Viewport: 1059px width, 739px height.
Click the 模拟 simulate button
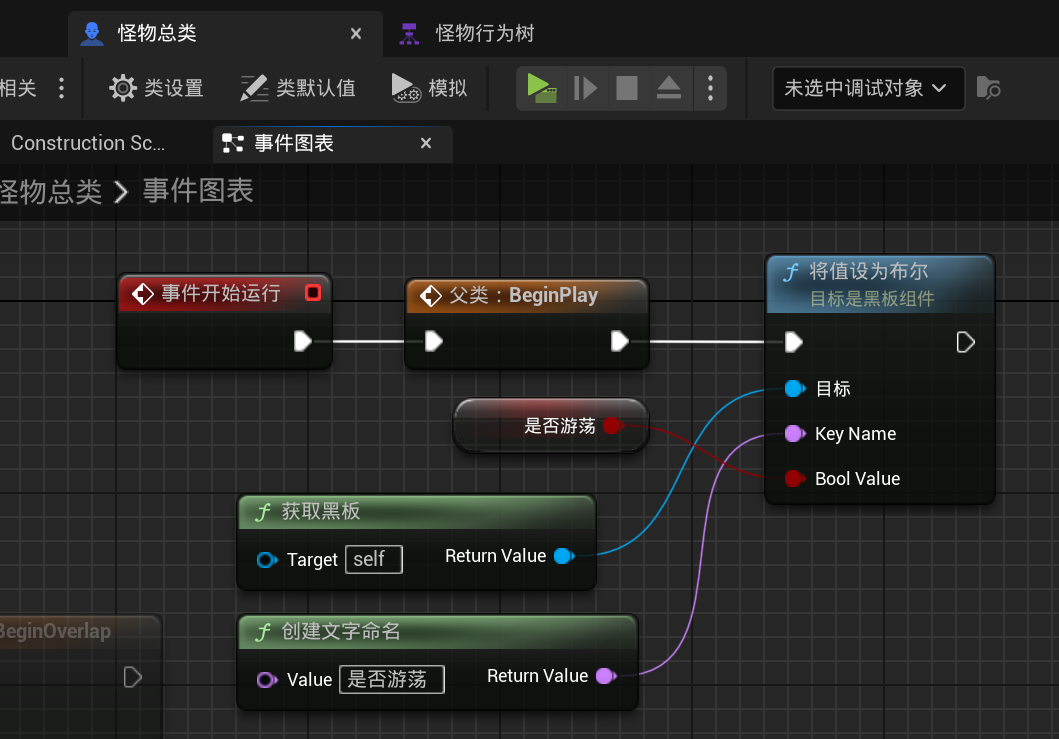pyautogui.click(x=429, y=88)
